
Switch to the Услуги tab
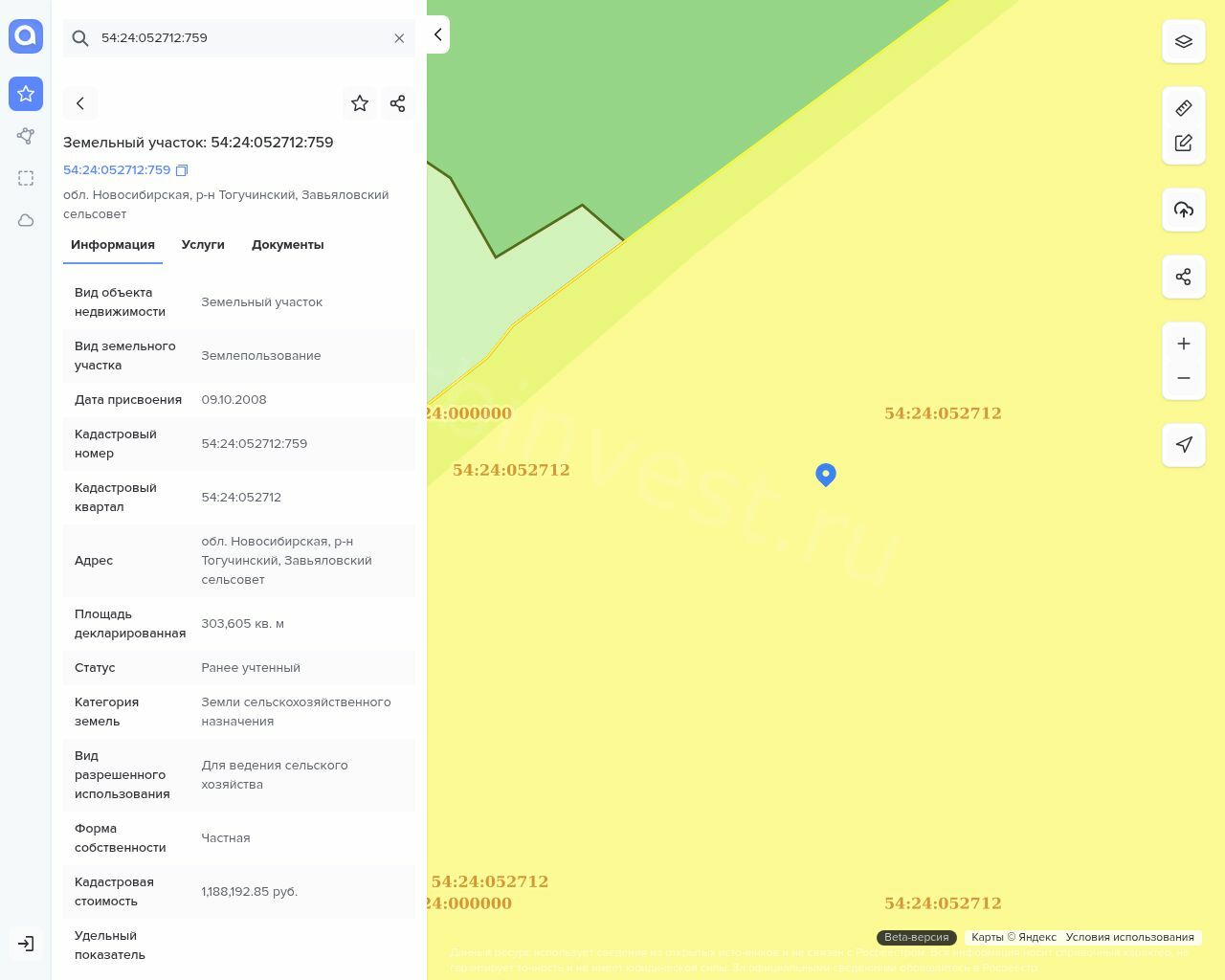(203, 245)
